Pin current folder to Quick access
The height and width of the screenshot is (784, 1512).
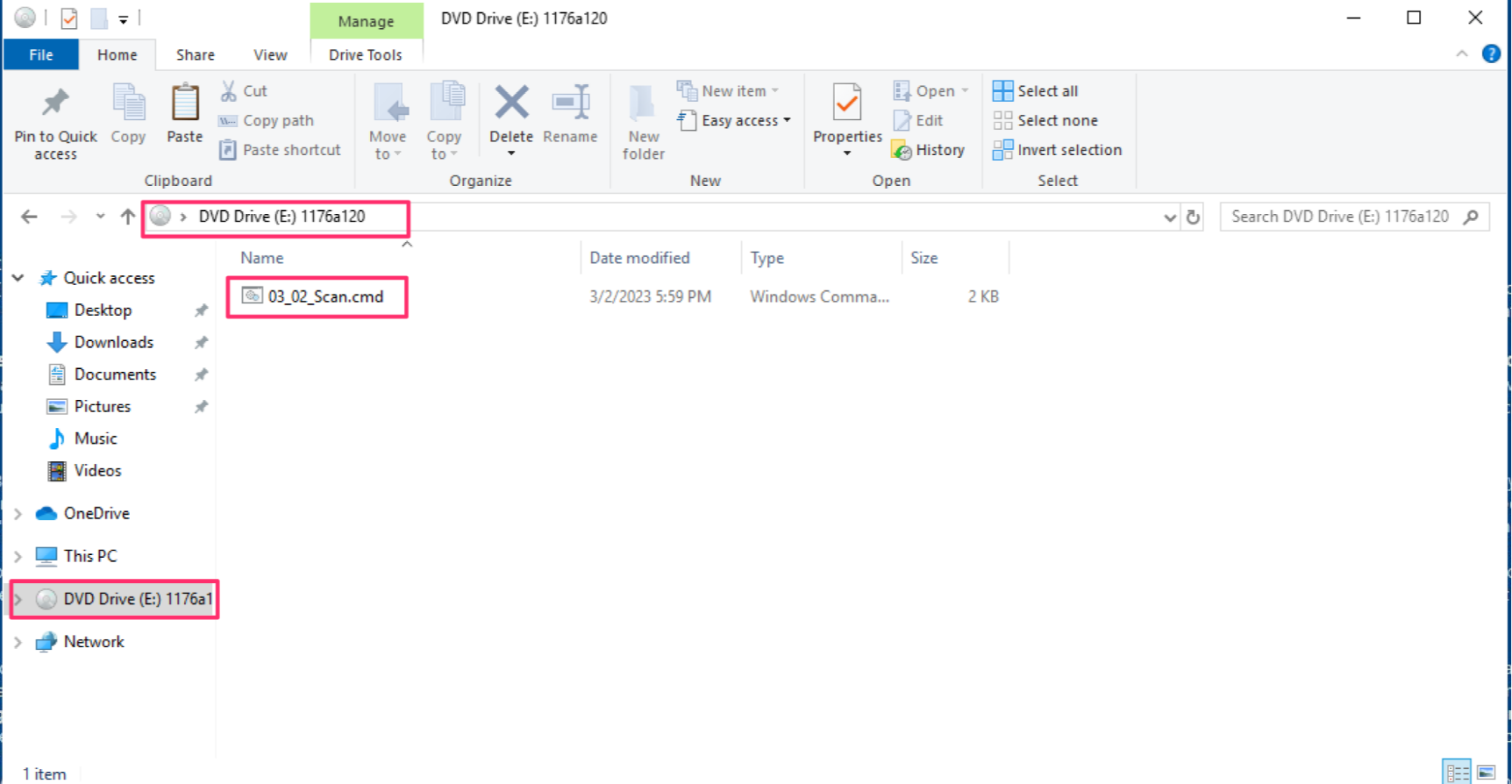[54, 119]
